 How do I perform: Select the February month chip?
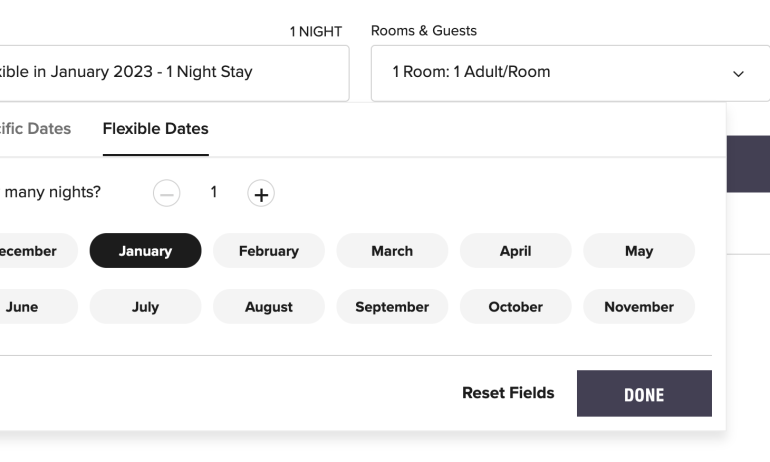[x=268, y=251]
